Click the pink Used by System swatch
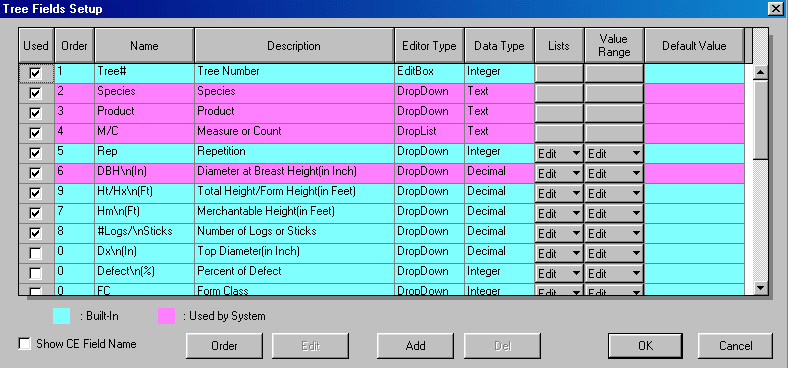Viewport: 789px width, 368px height. (167, 316)
